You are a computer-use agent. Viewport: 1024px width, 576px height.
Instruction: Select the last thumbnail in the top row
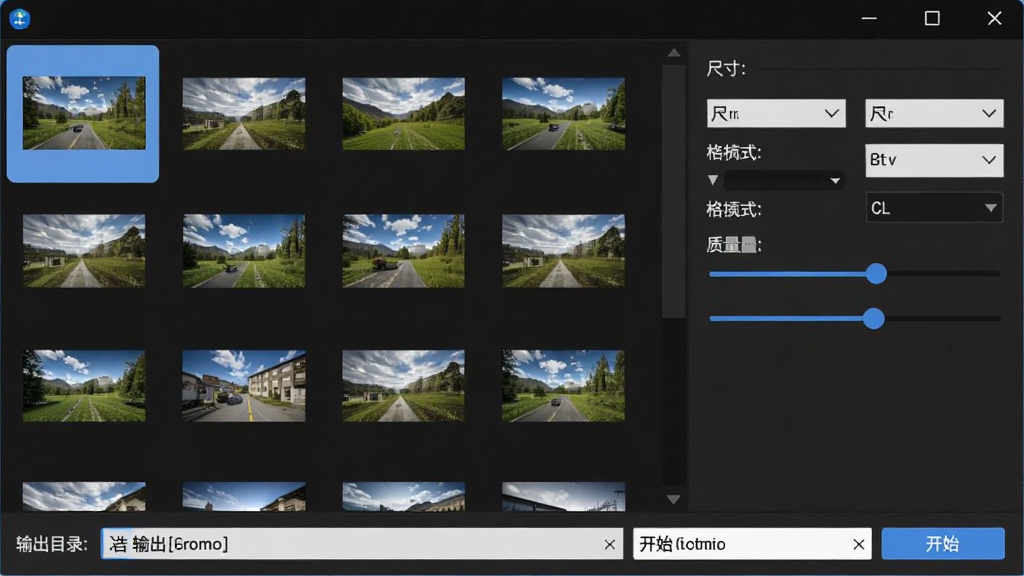pyautogui.click(x=564, y=114)
